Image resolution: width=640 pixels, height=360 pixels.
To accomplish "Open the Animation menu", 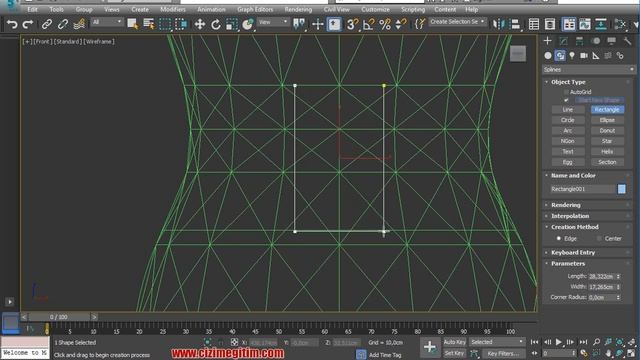I will click(x=211, y=9).
